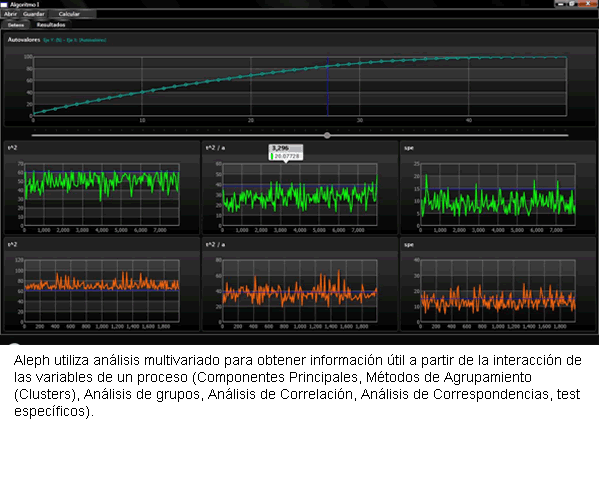This screenshot has width=600, height=495.
Task: Click the slider handle below Autovalores chart
Action: [x=327, y=135]
